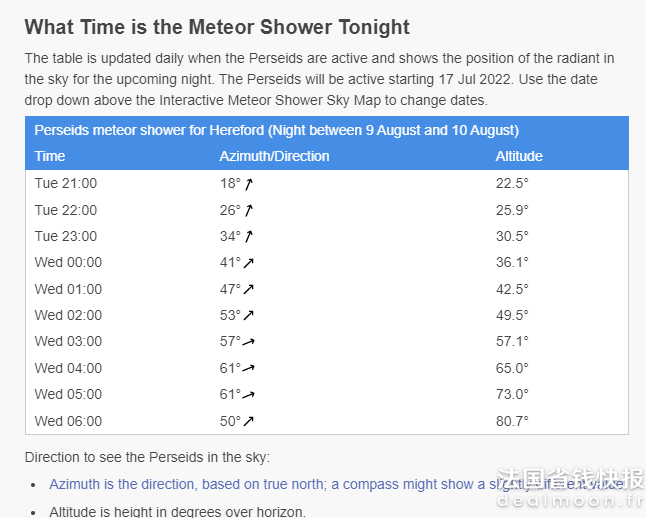Click the arrow icon beside 53° azimuth

point(248,316)
